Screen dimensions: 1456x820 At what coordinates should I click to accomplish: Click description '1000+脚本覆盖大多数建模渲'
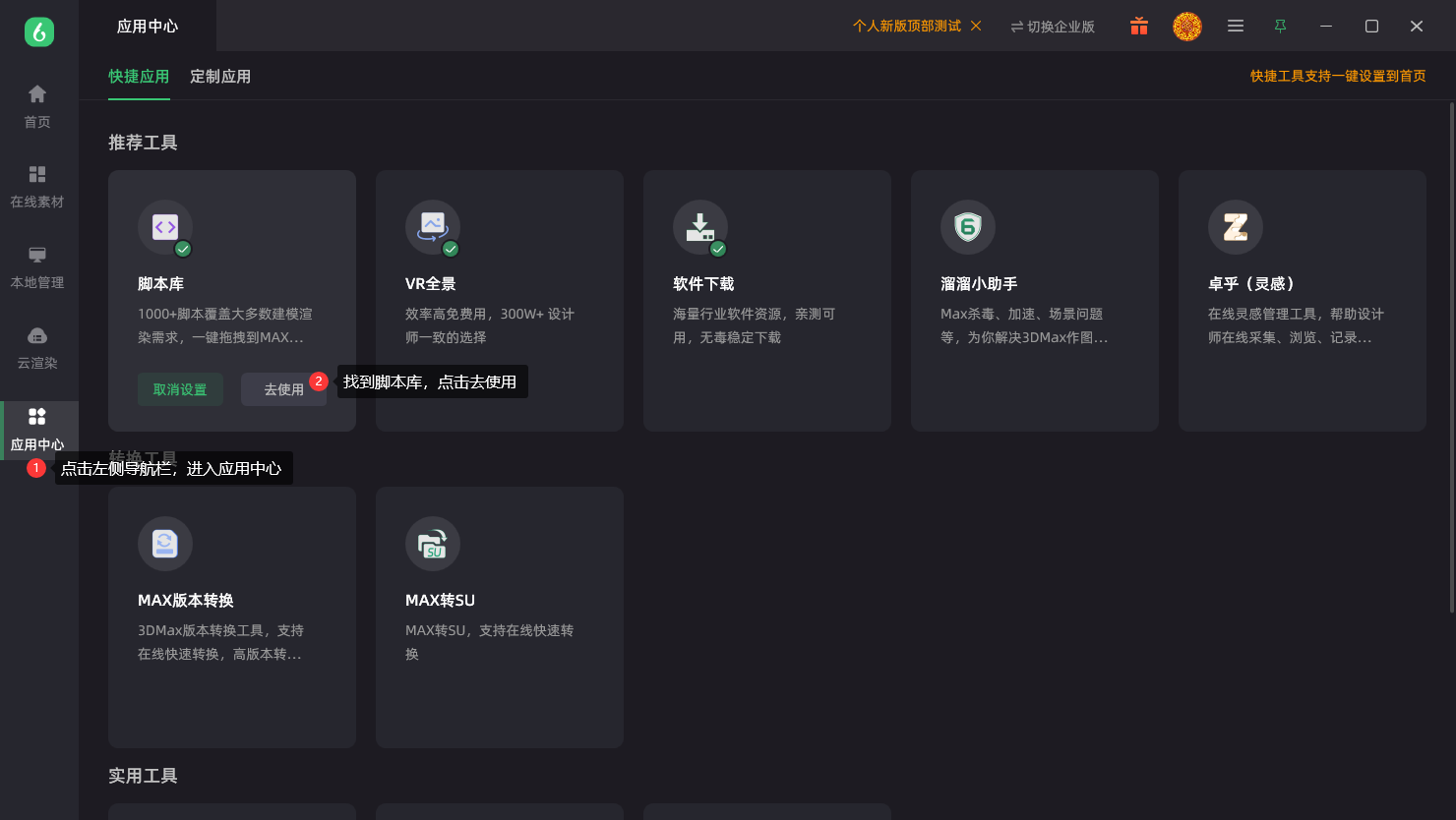coord(225,314)
